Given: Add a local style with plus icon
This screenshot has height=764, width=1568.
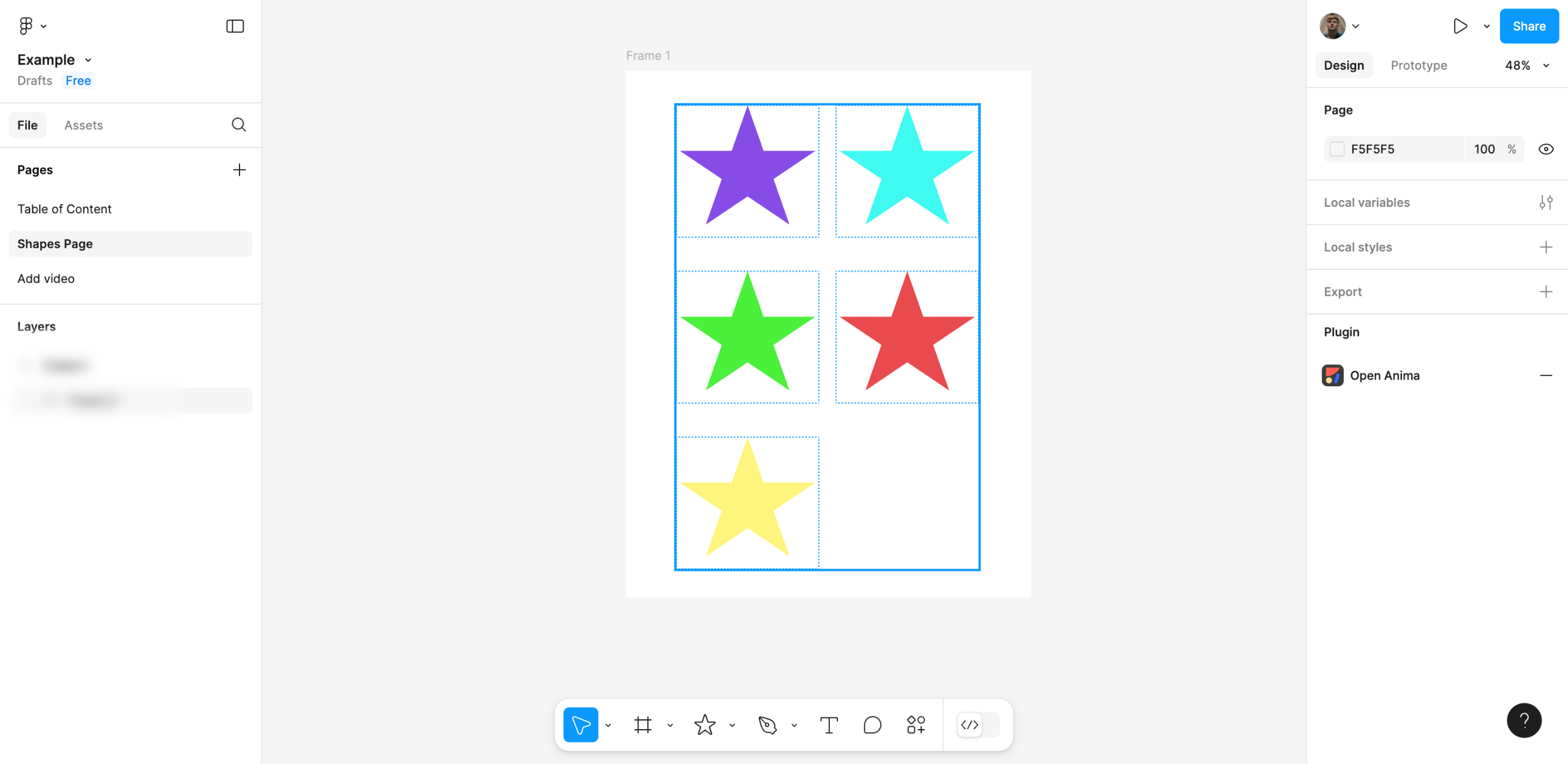Looking at the screenshot, I should click(x=1546, y=247).
